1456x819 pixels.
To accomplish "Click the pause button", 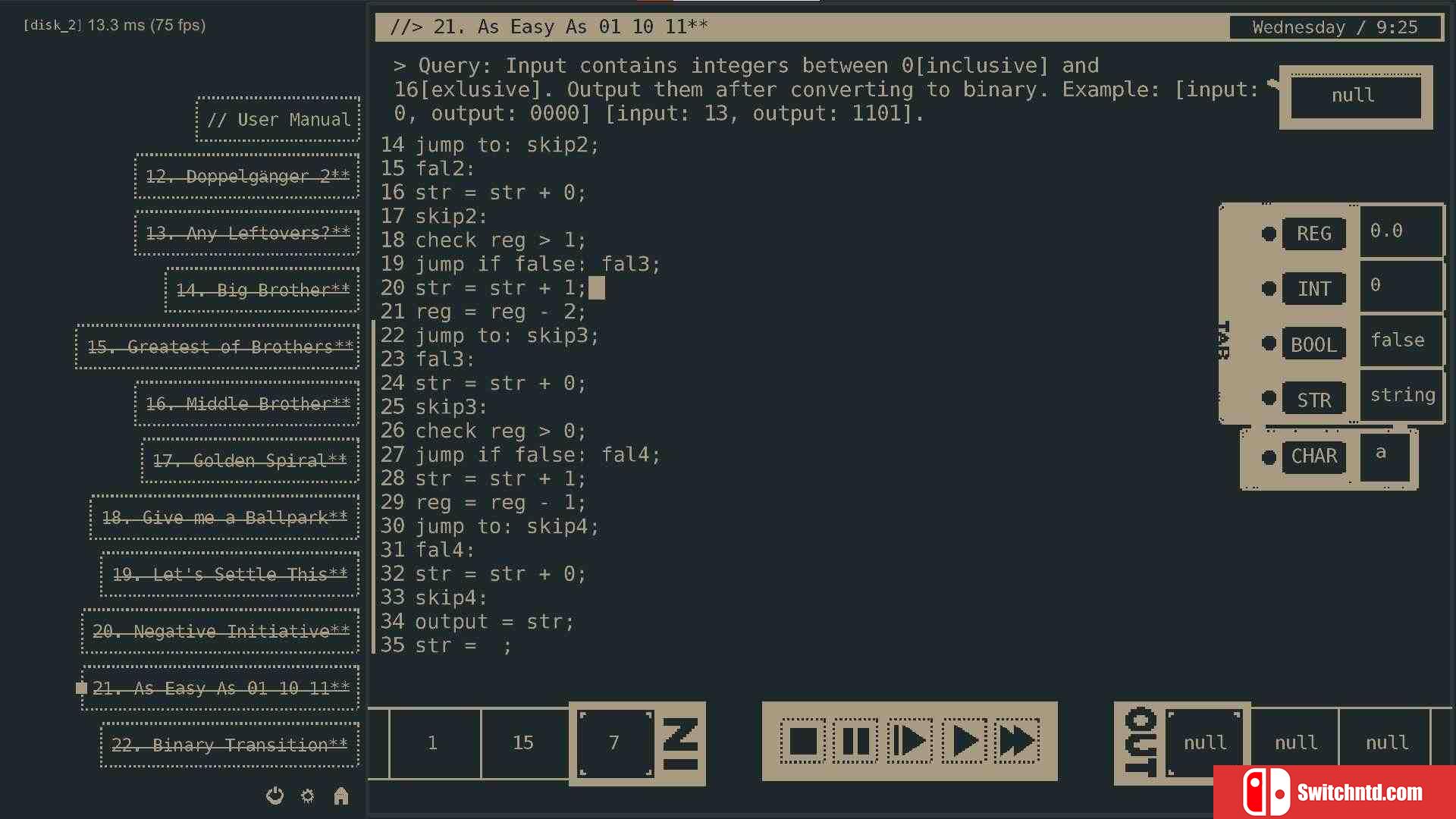I will click(x=856, y=741).
